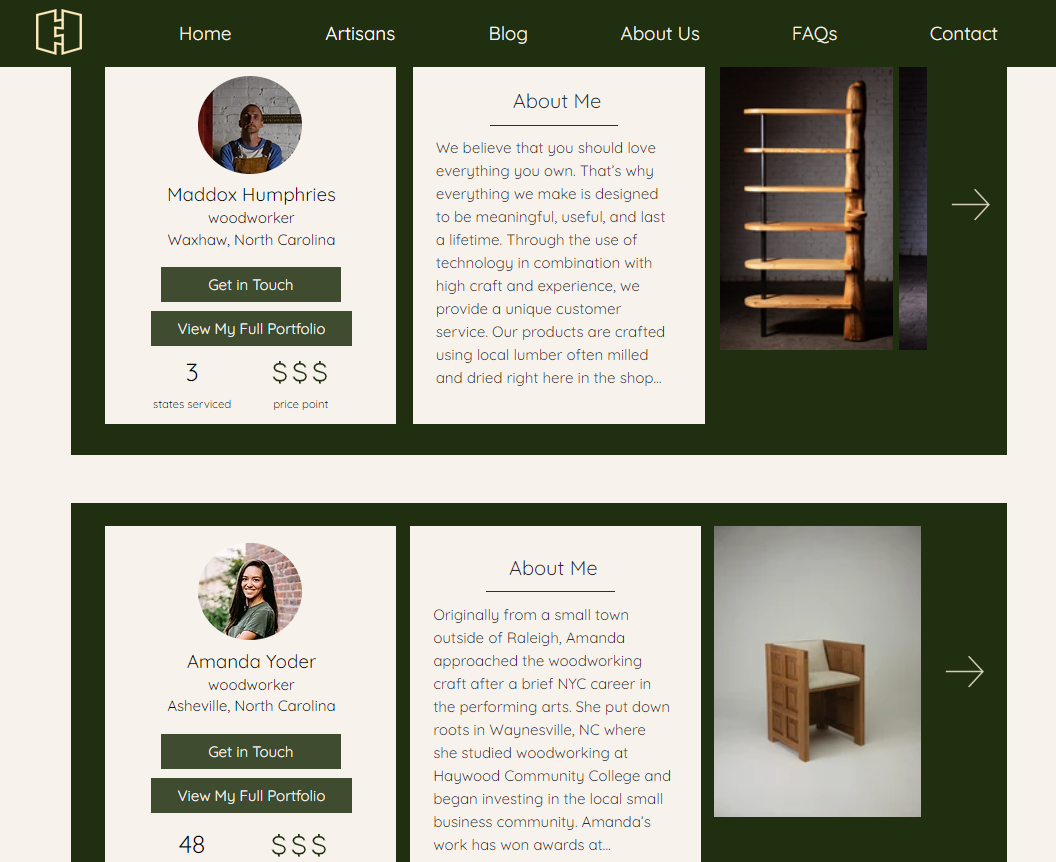Open the wooden bookshelf photo
The image size is (1056, 862).
tap(806, 208)
